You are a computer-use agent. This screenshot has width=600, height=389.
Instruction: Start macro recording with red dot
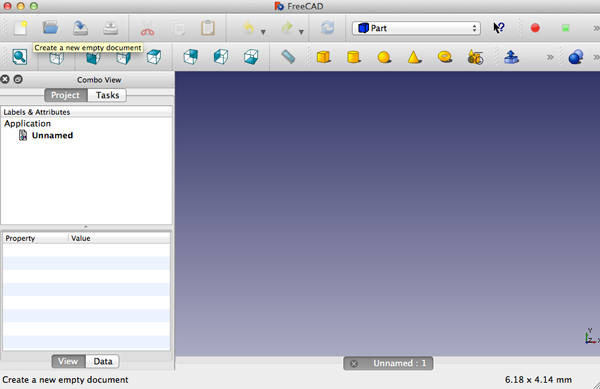click(535, 28)
